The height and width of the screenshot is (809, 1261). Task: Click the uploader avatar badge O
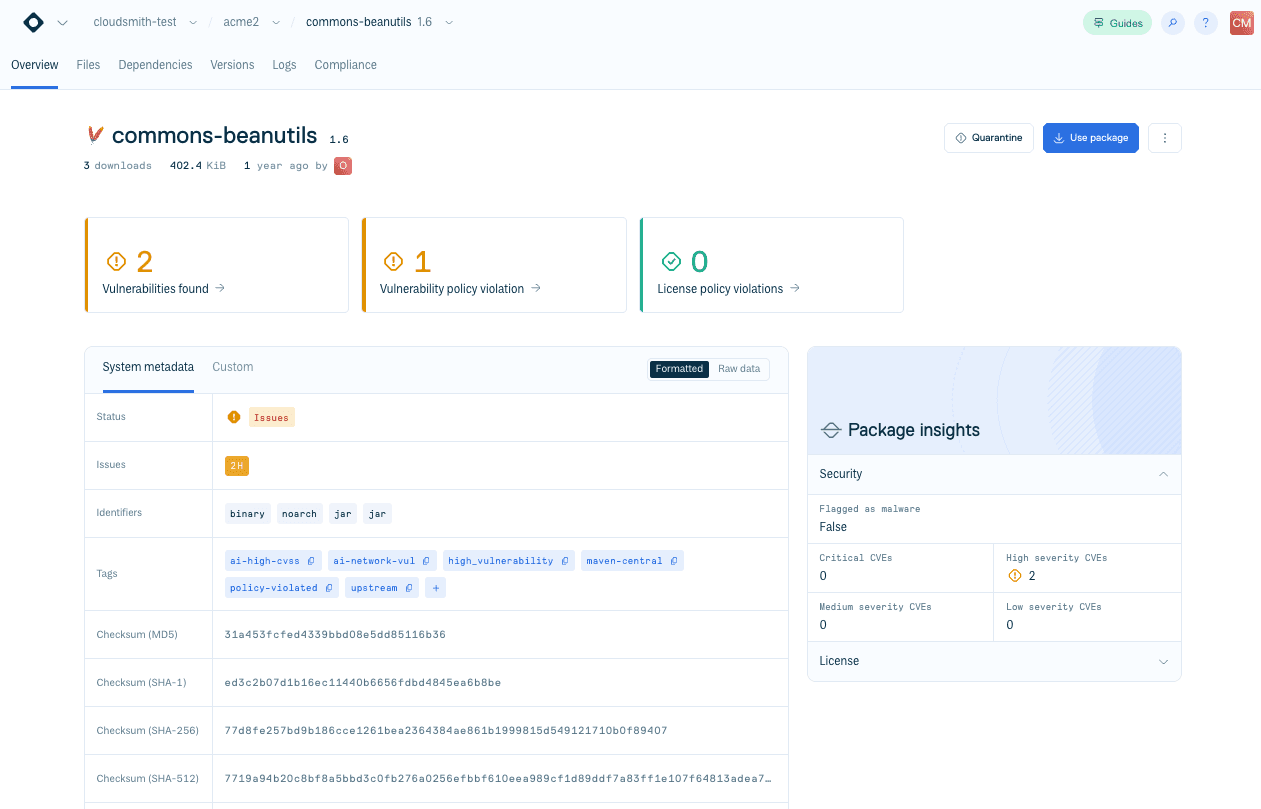[x=343, y=166]
